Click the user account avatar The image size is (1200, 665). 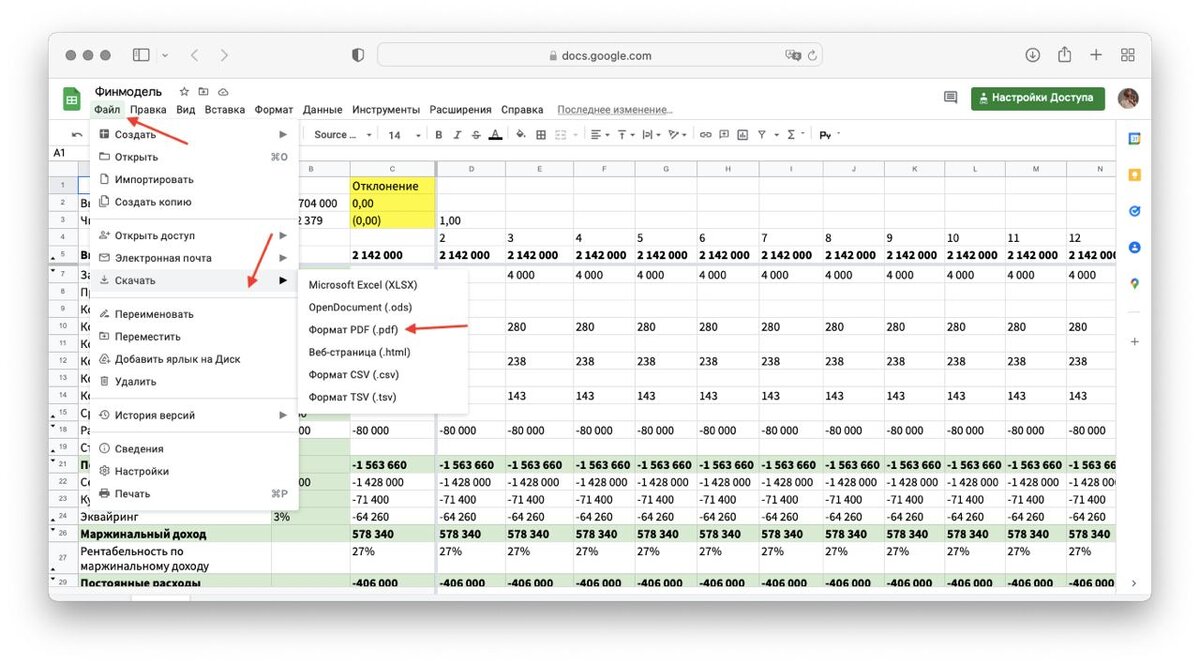click(1128, 98)
